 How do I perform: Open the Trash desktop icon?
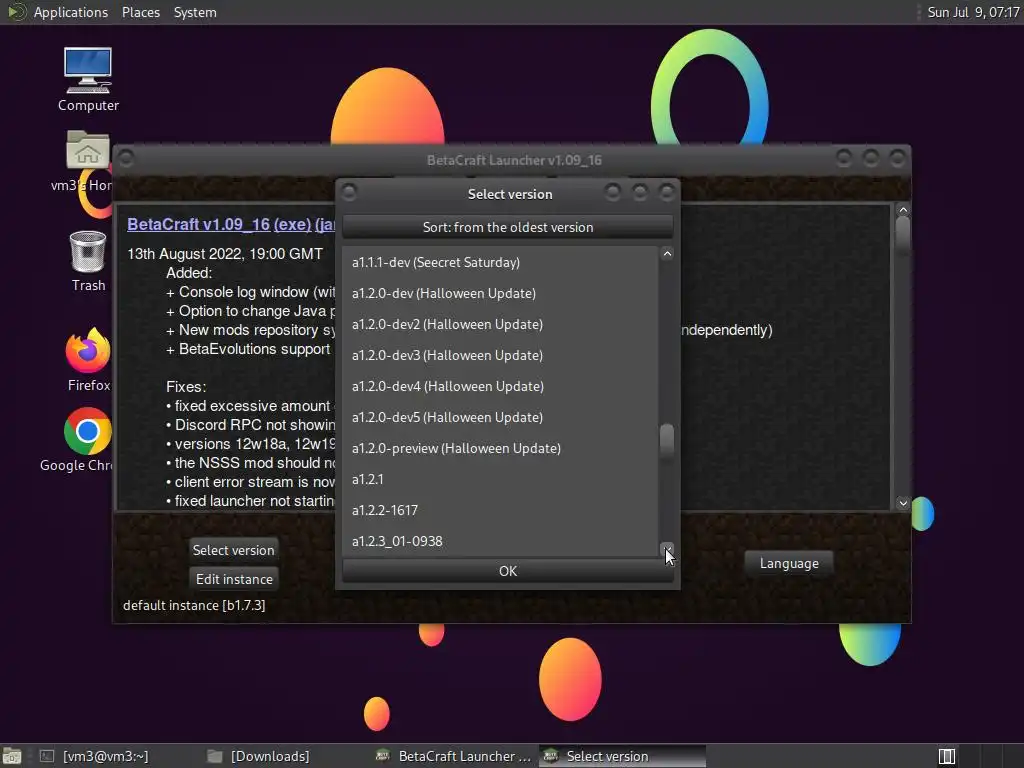pyautogui.click(x=88, y=261)
